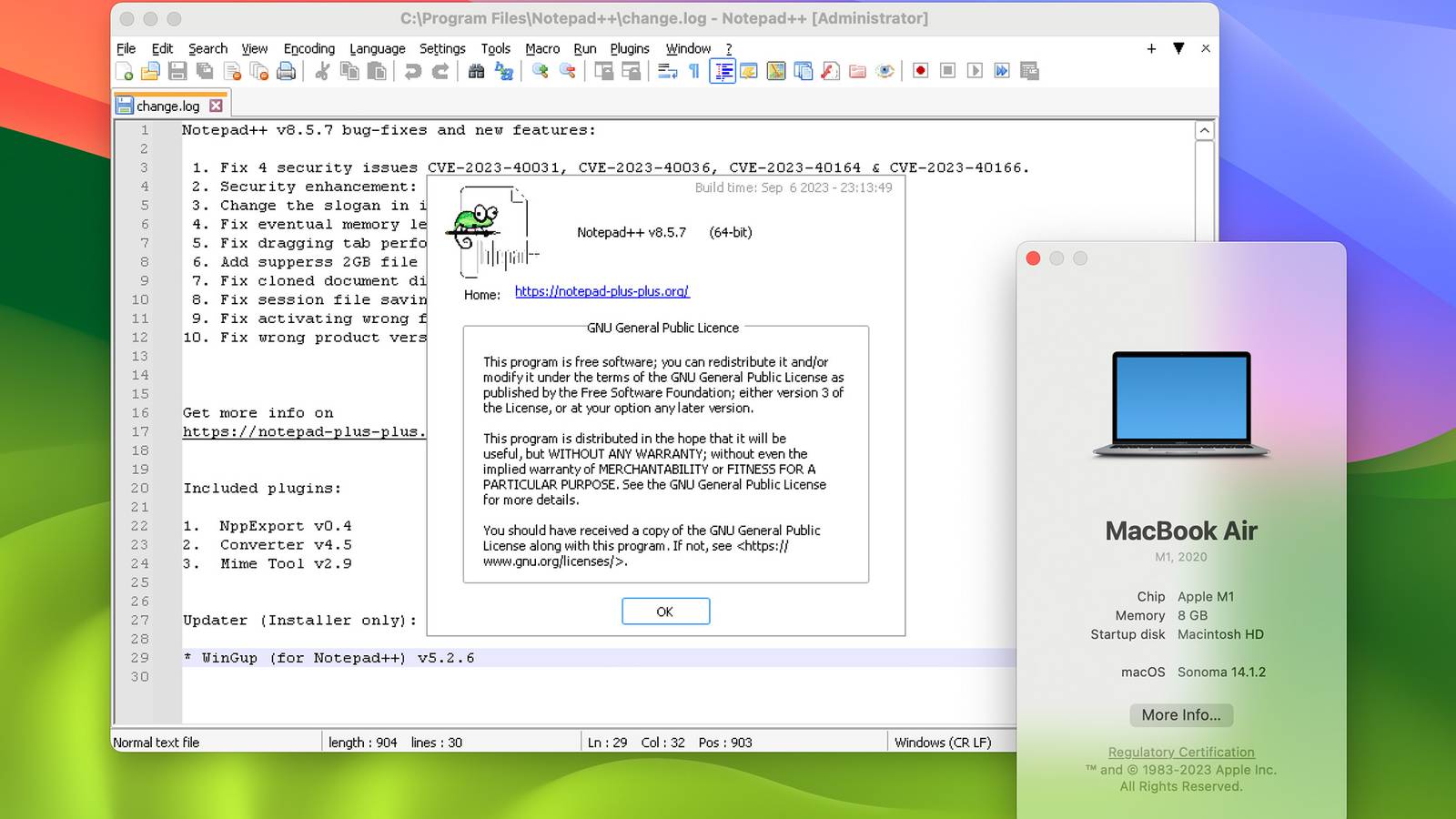Open Find with the binoculars icon
This screenshot has height=819, width=1456.
476,71
